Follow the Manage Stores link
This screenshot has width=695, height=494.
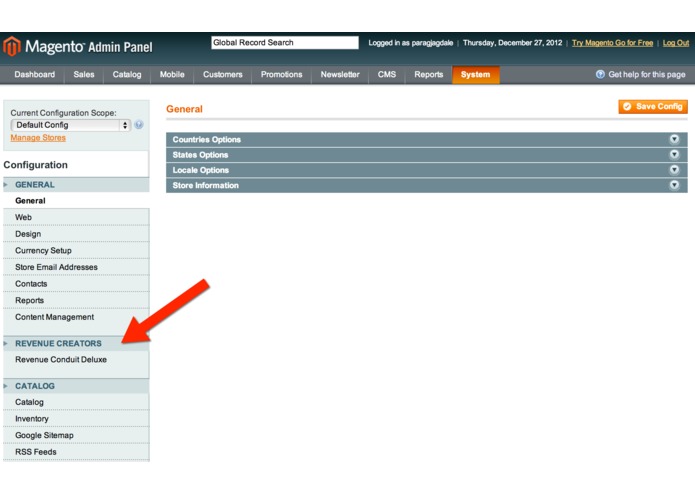pyautogui.click(x=38, y=138)
